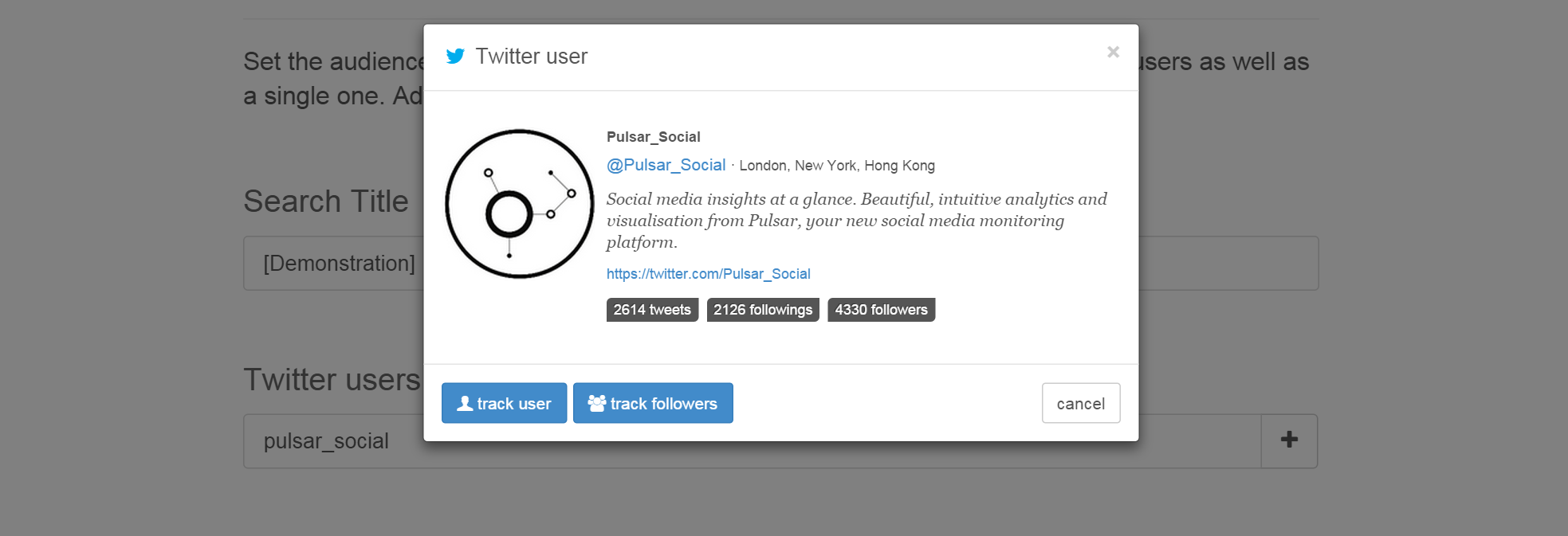This screenshot has height=536, width=1568.
Task: Click the Twitter bird icon in dialog header
Action: (x=455, y=57)
